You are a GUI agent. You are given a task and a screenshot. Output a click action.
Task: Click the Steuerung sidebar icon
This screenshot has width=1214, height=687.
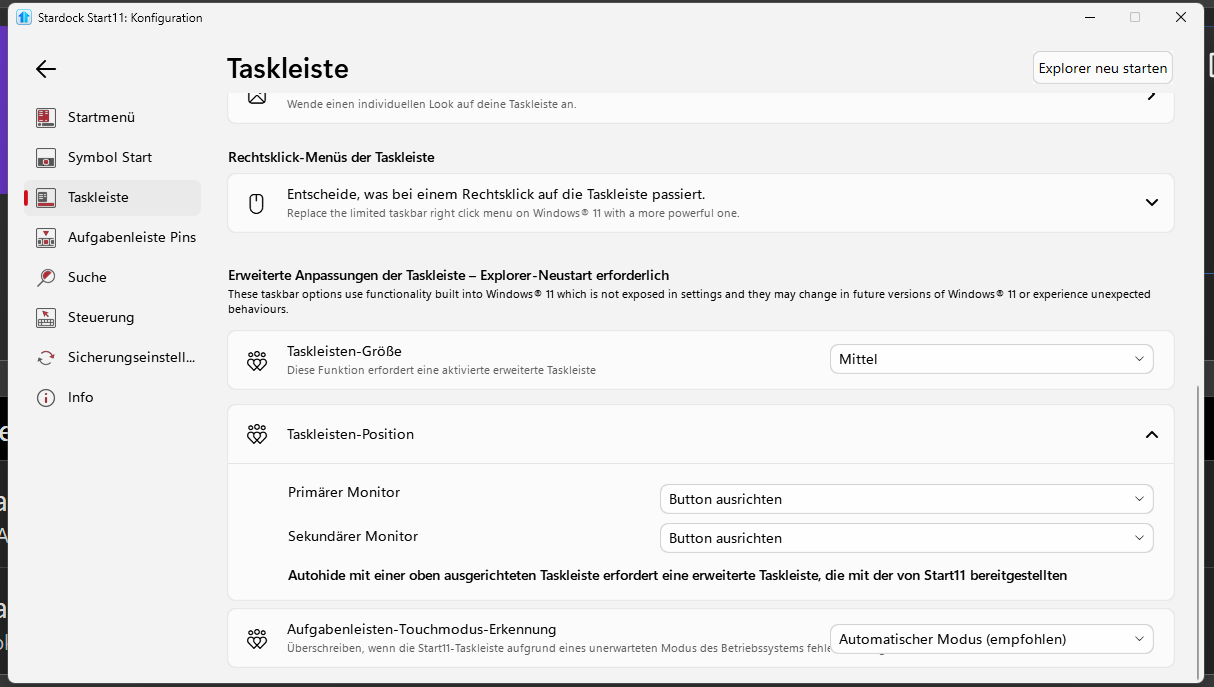46,318
